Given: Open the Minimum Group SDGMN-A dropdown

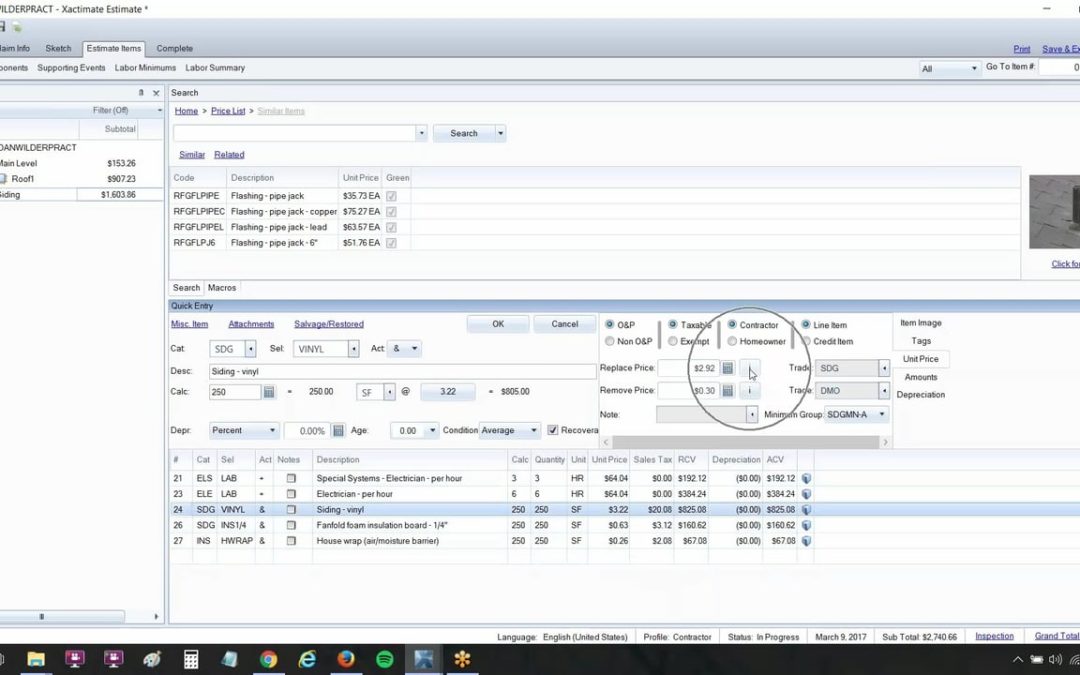Looking at the screenshot, I should [x=882, y=415].
